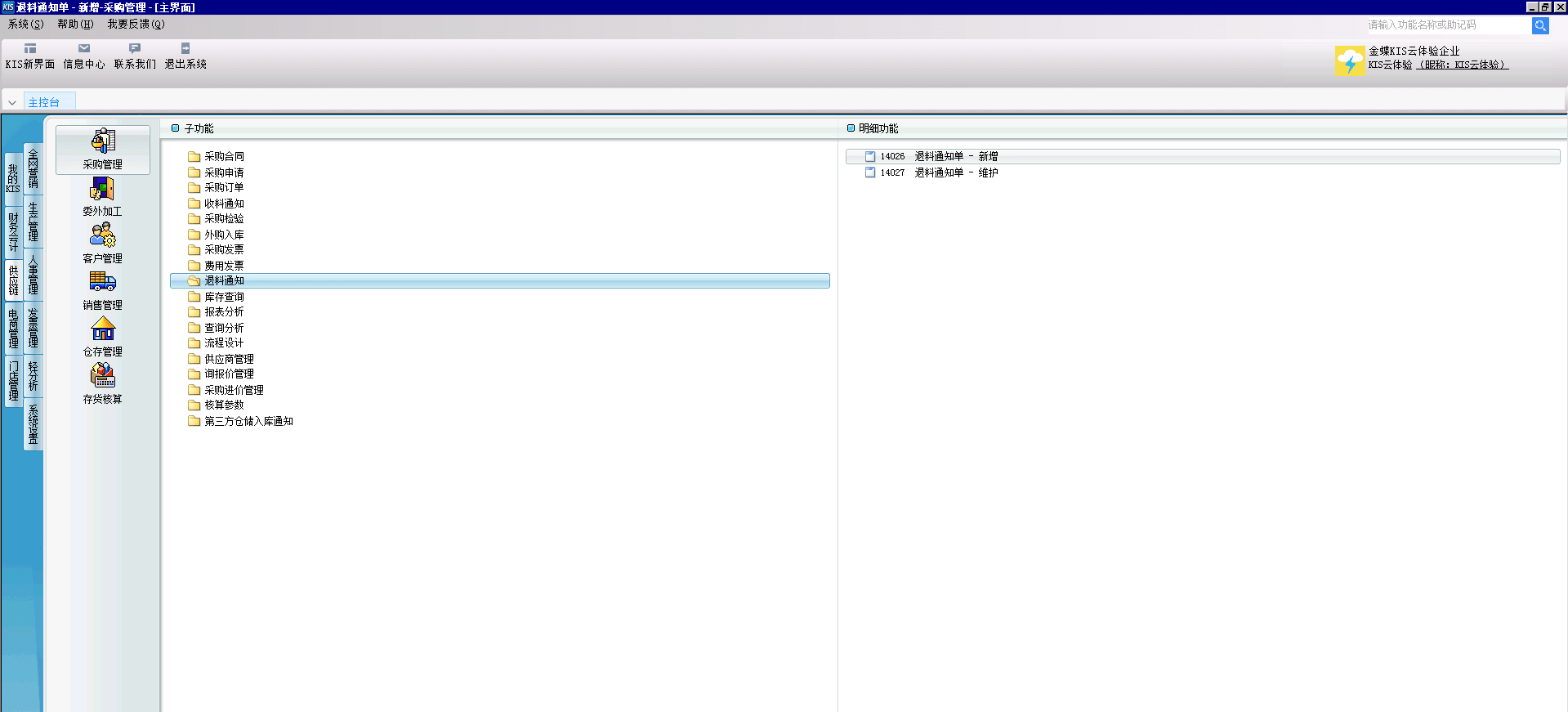Open the 我要反馈(Q) menu
The image size is (1568, 712).
coord(136,25)
